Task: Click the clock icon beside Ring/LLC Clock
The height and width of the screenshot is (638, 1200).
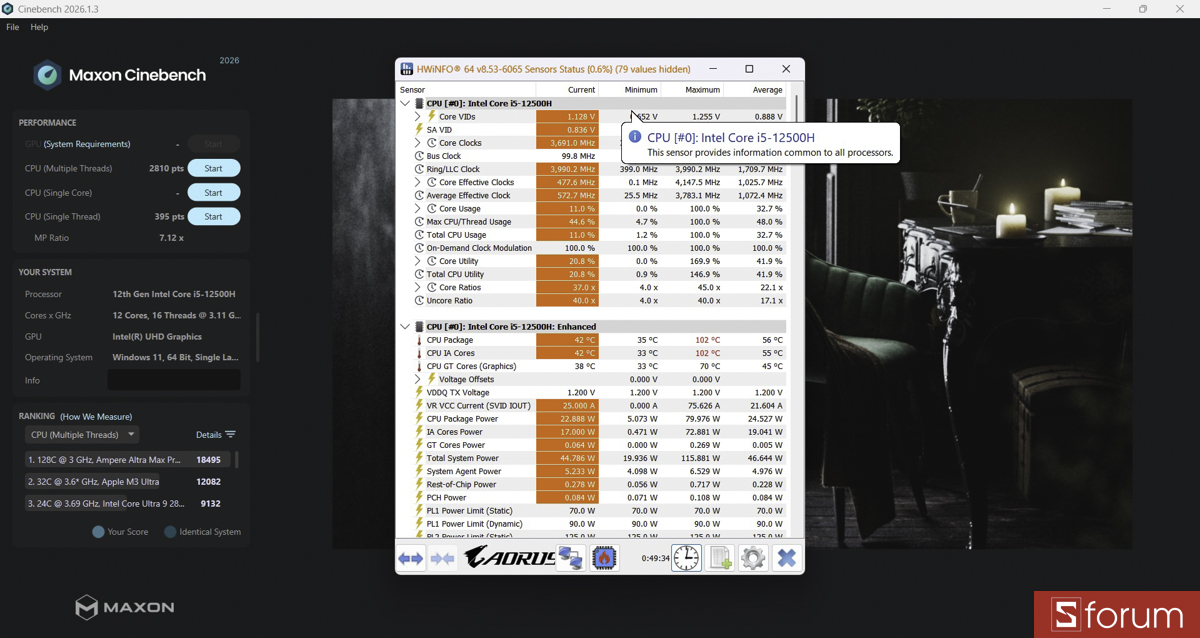Action: pos(419,169)
